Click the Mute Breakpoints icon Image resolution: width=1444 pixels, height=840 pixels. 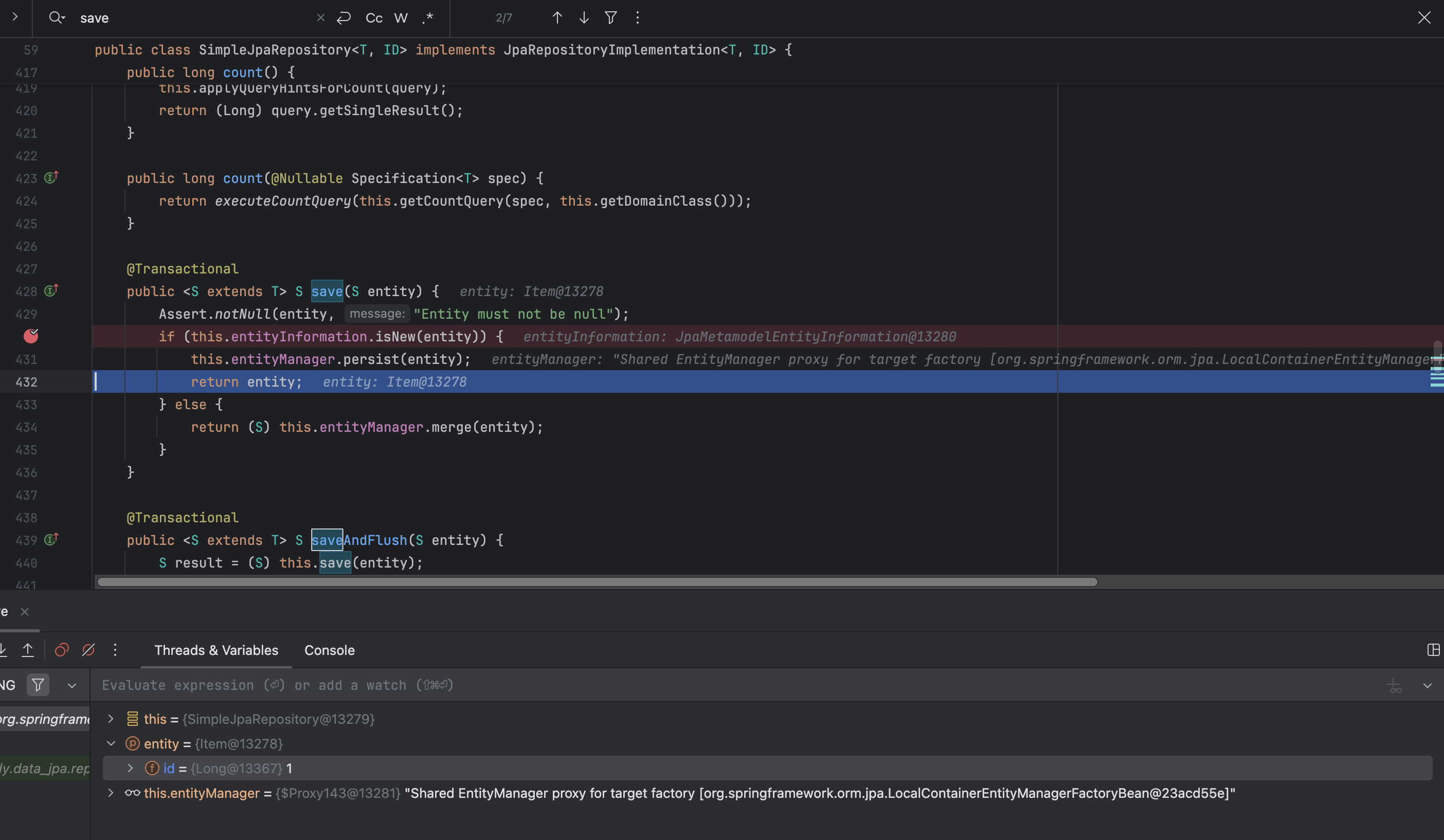coord(88,650)
